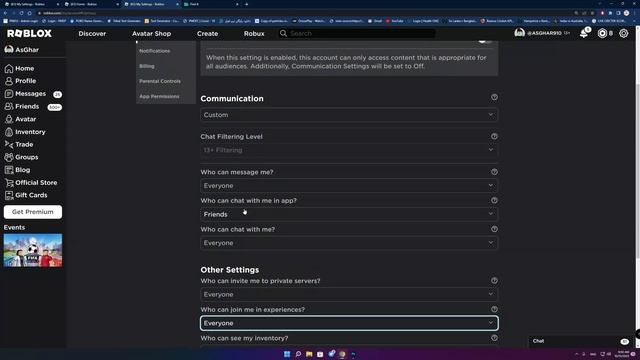
Task: Show help for join me in experiences
Action: tap(494, 309)
